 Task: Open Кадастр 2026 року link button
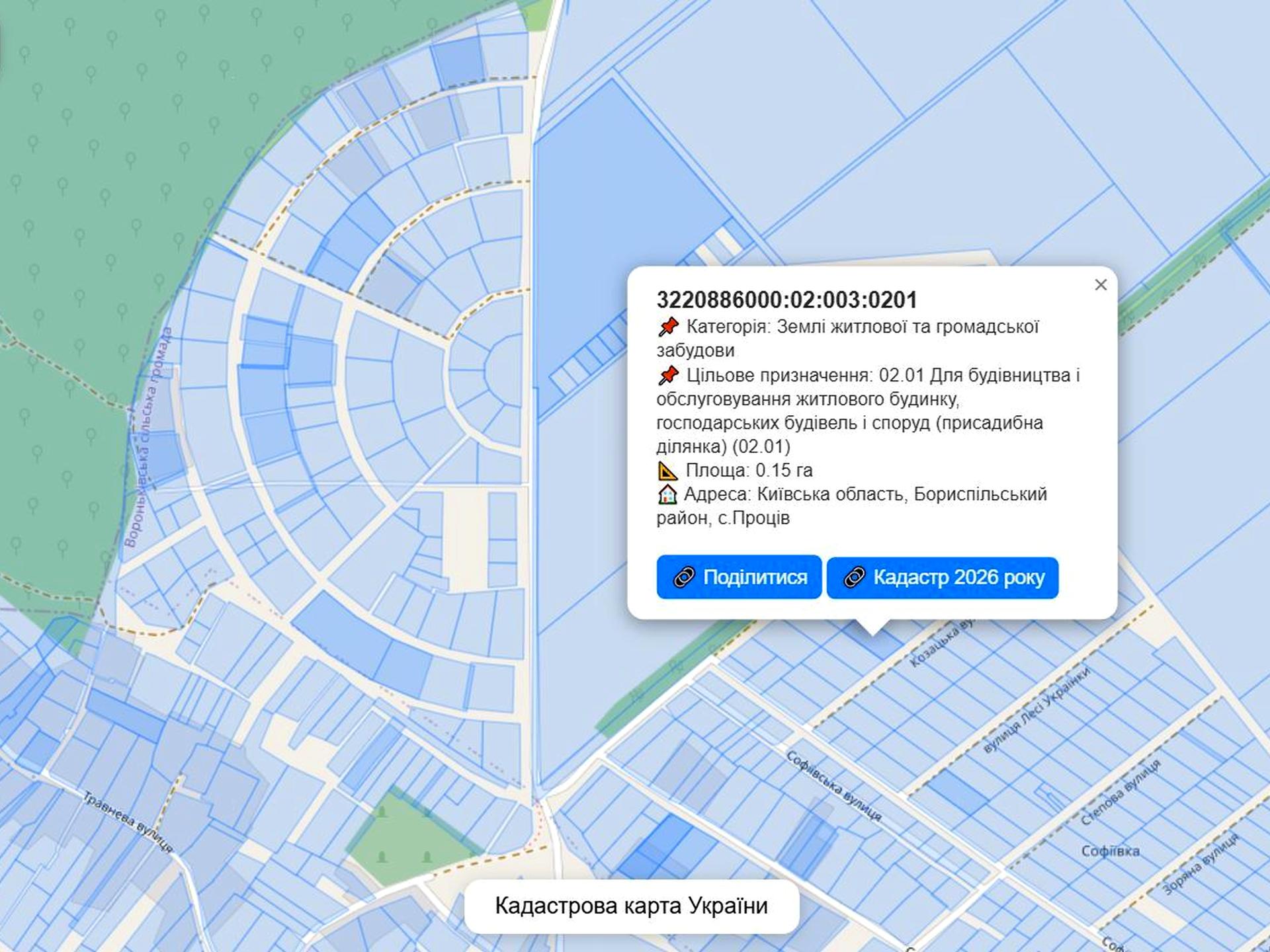click(x=942, y=577)
